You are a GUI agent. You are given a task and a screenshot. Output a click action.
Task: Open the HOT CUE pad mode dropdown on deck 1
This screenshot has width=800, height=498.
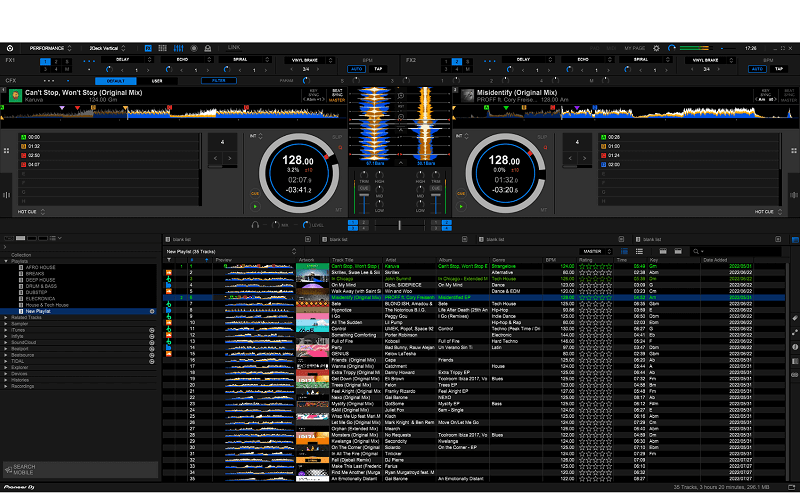tap(31, 212)
